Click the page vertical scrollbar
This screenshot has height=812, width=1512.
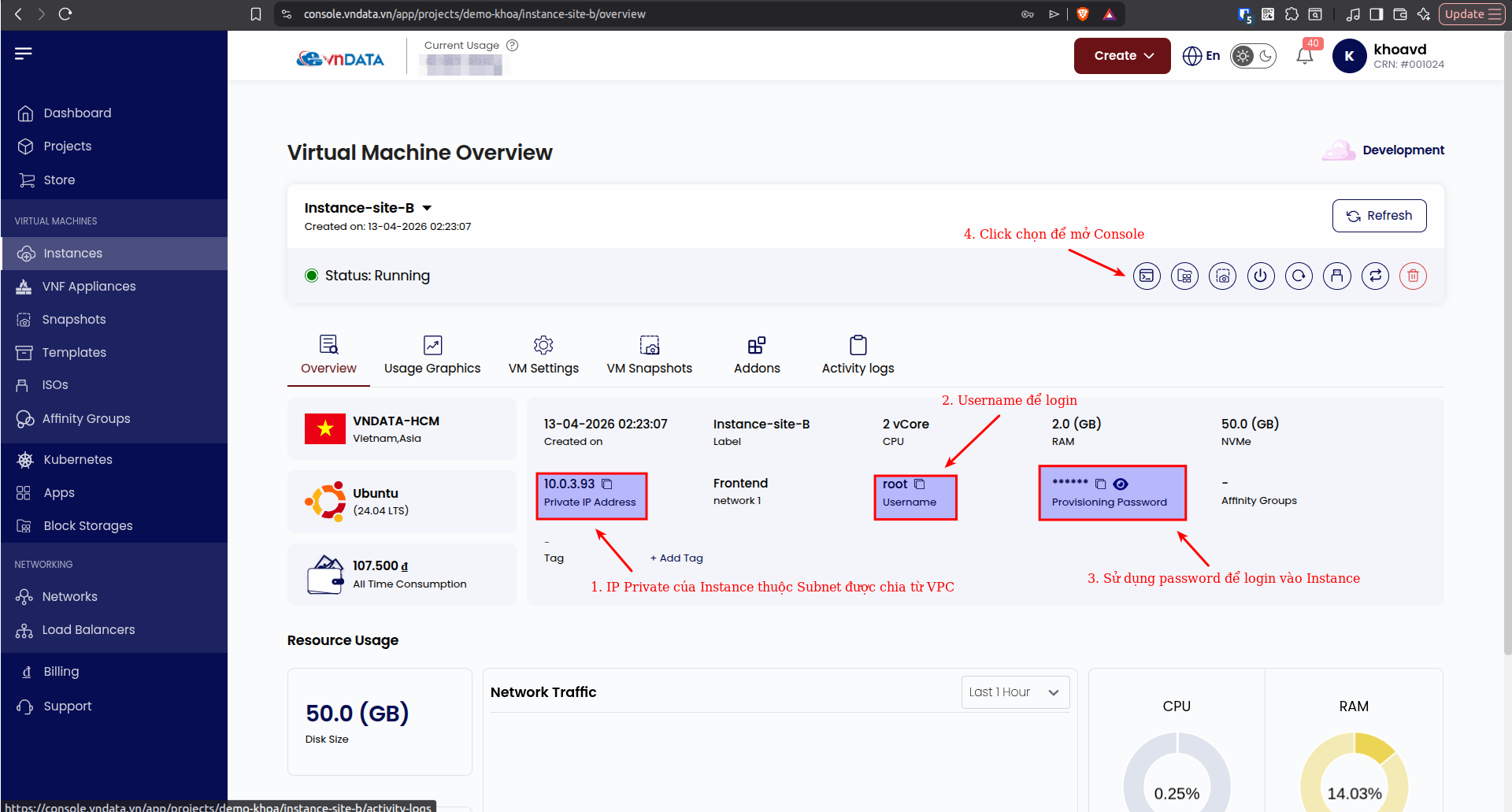[1507, 343]
